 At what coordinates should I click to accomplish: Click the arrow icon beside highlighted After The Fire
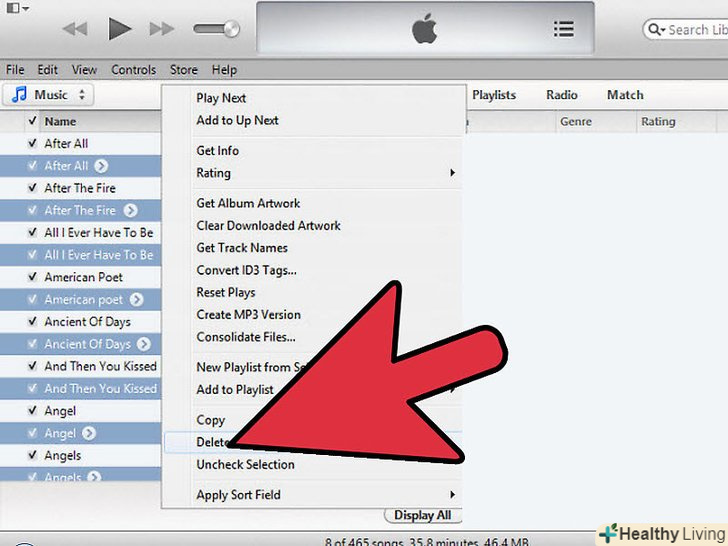[131, 210]
